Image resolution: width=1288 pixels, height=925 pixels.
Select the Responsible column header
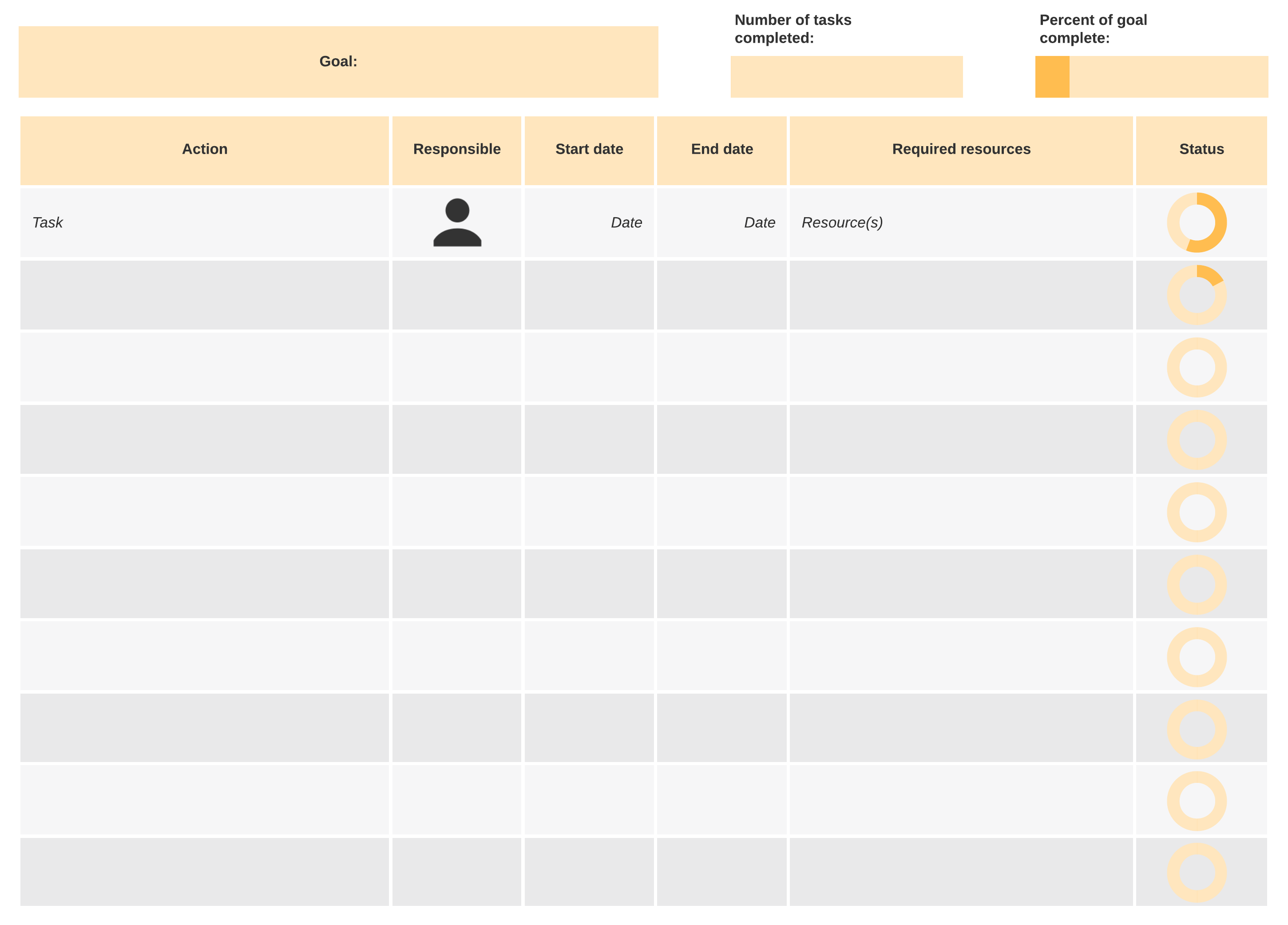(x=456, y=150)
